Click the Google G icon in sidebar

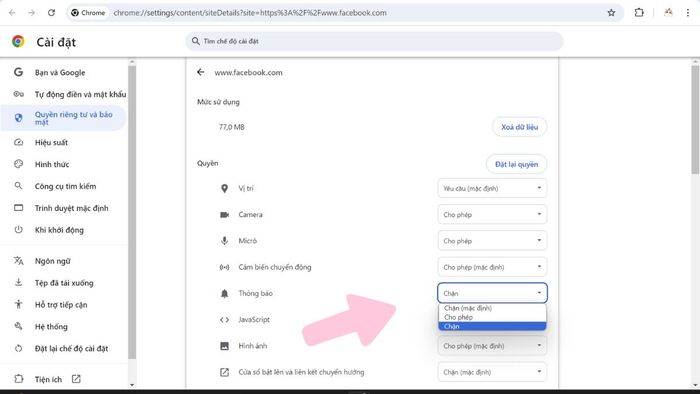[18, 72]
